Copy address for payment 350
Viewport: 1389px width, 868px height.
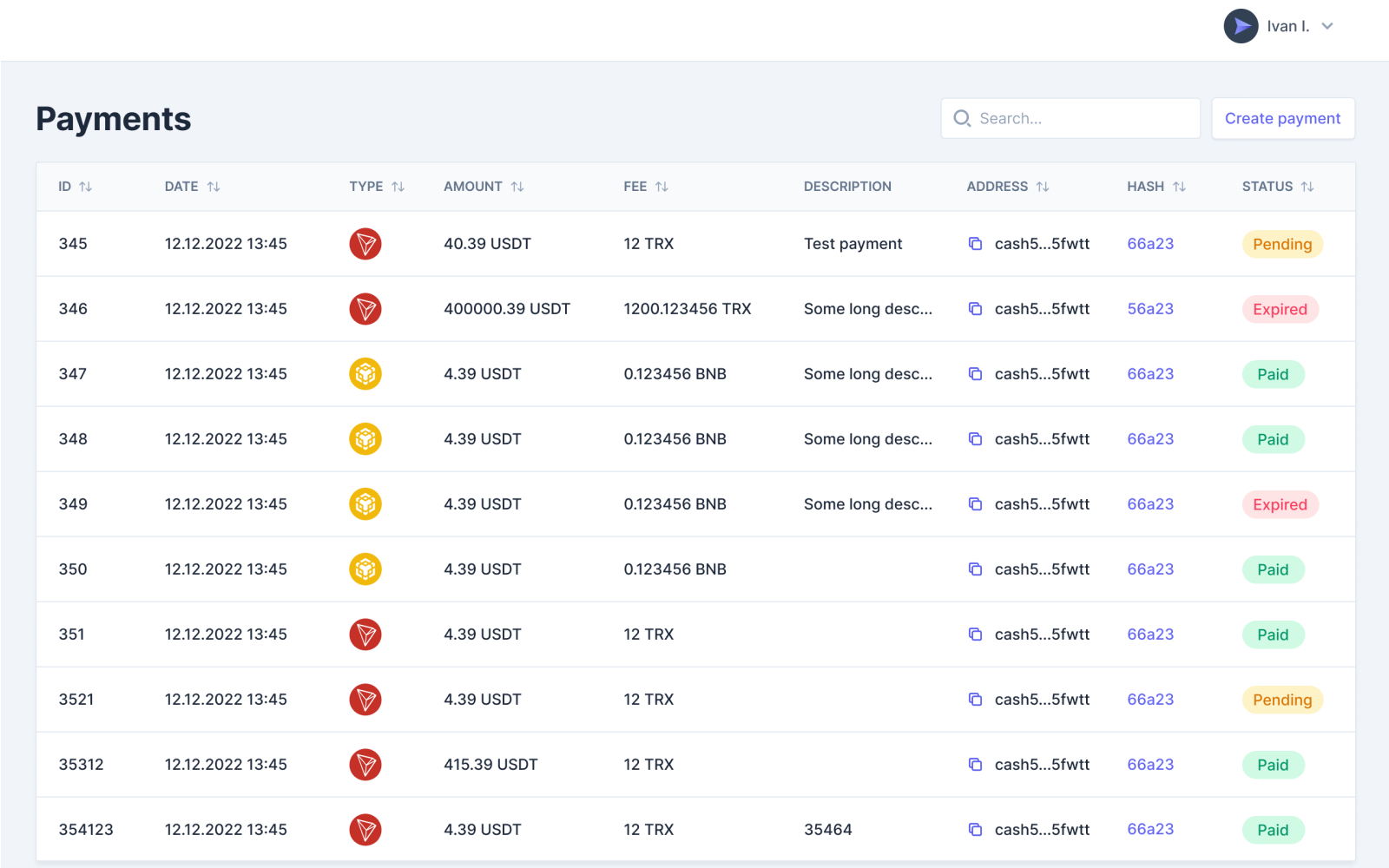click(x=976, y=569)
